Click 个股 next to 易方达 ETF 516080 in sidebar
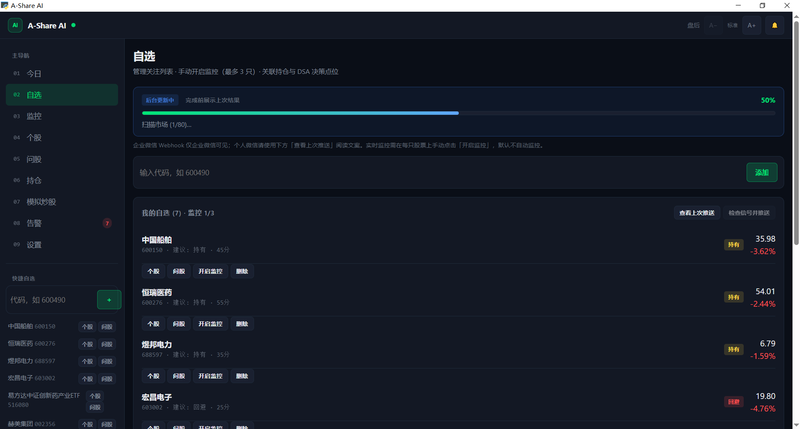 coord(95,396)
